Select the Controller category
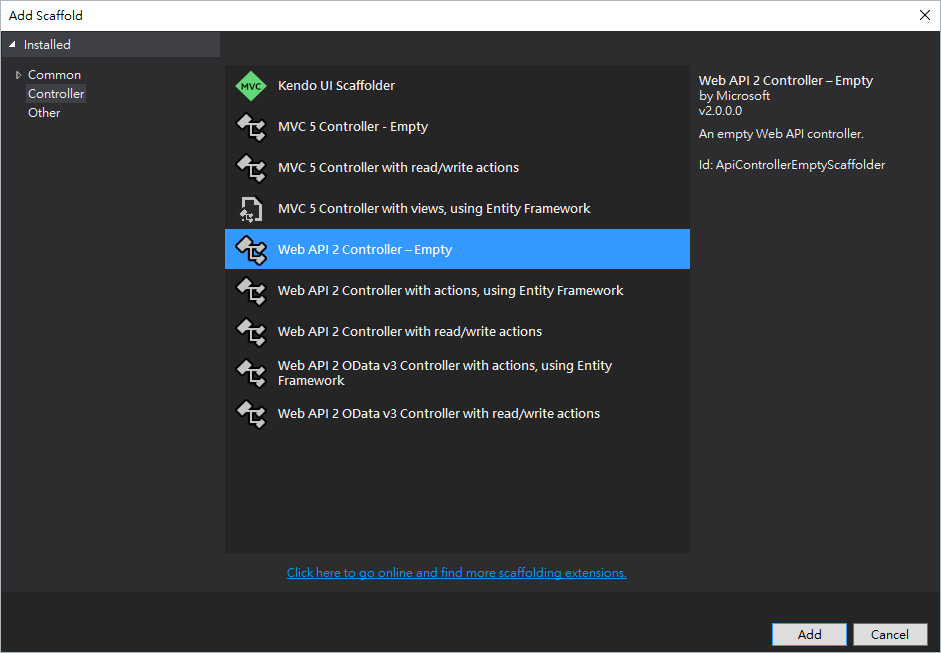 click(56, 93)
